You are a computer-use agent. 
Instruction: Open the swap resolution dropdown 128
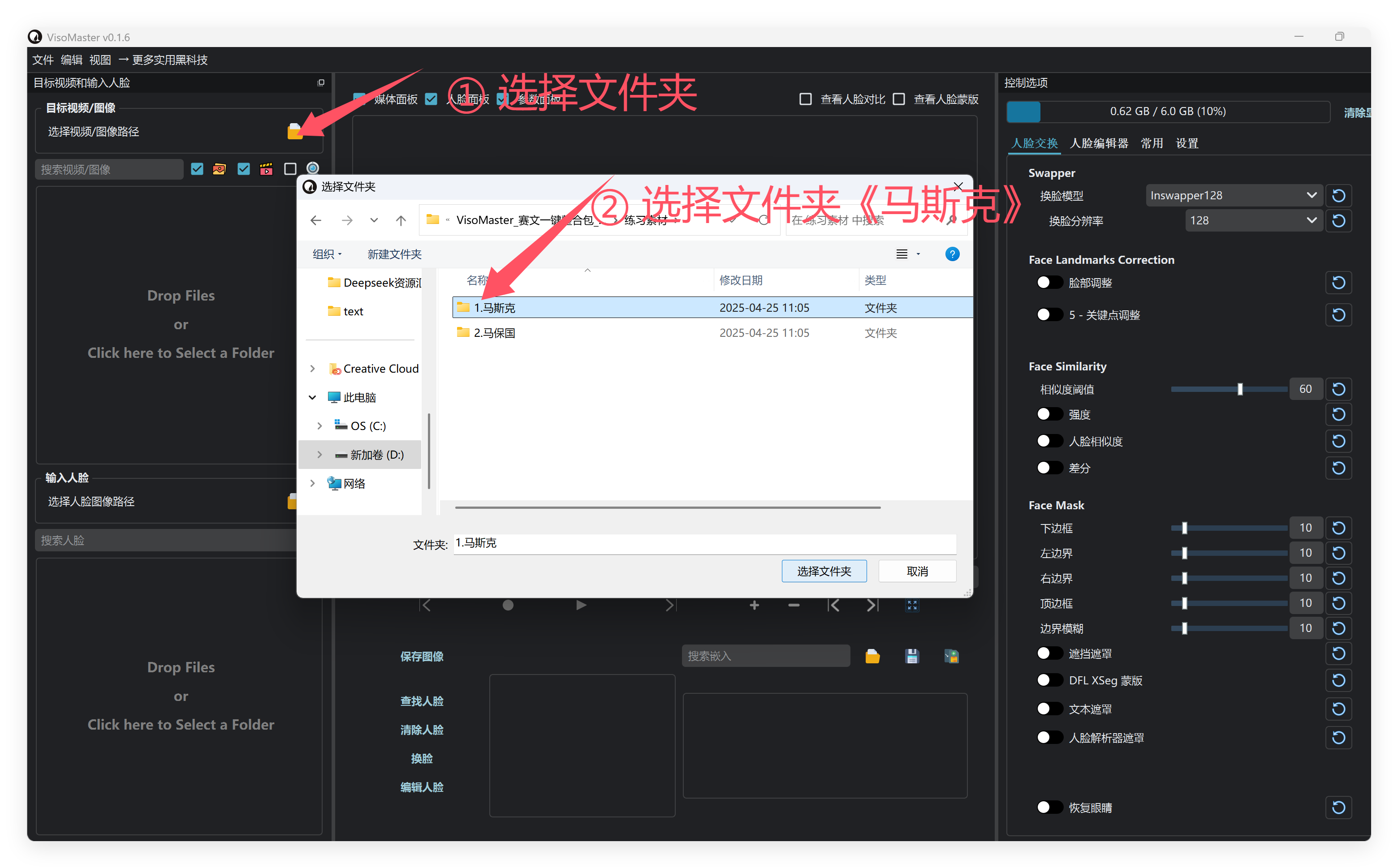click(1254, 221)
